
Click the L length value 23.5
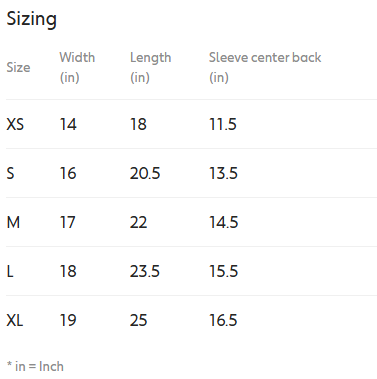coord(145,271)
